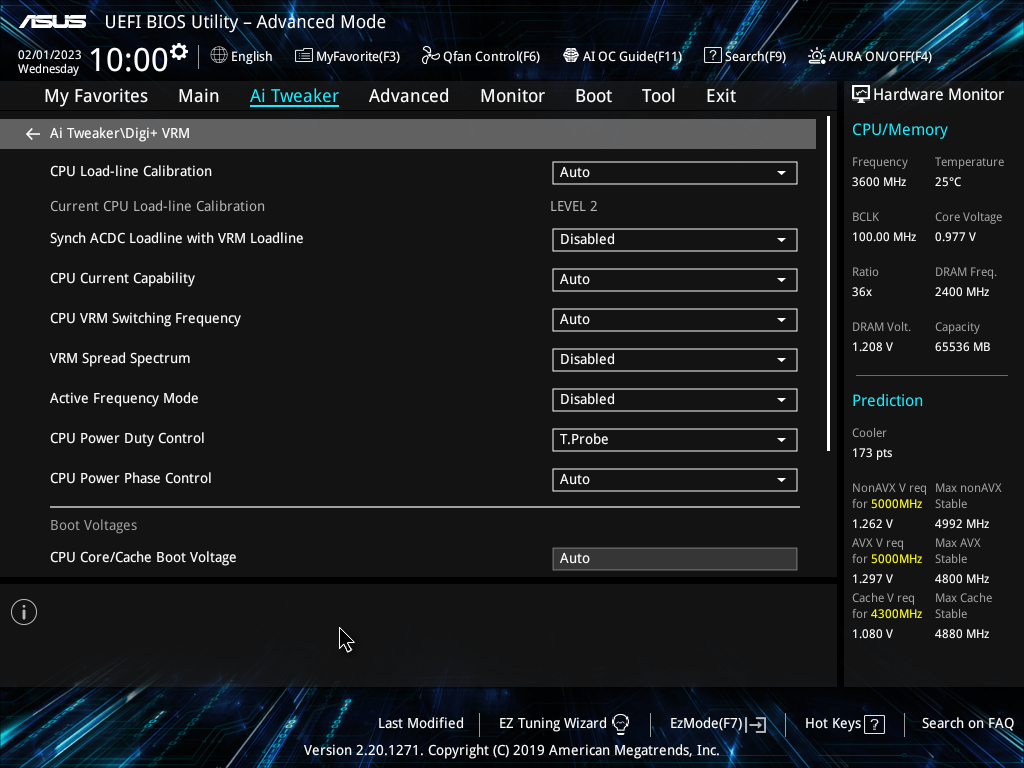
Task: Click the 10:00 clock display
Action: [x=129, y=59]
